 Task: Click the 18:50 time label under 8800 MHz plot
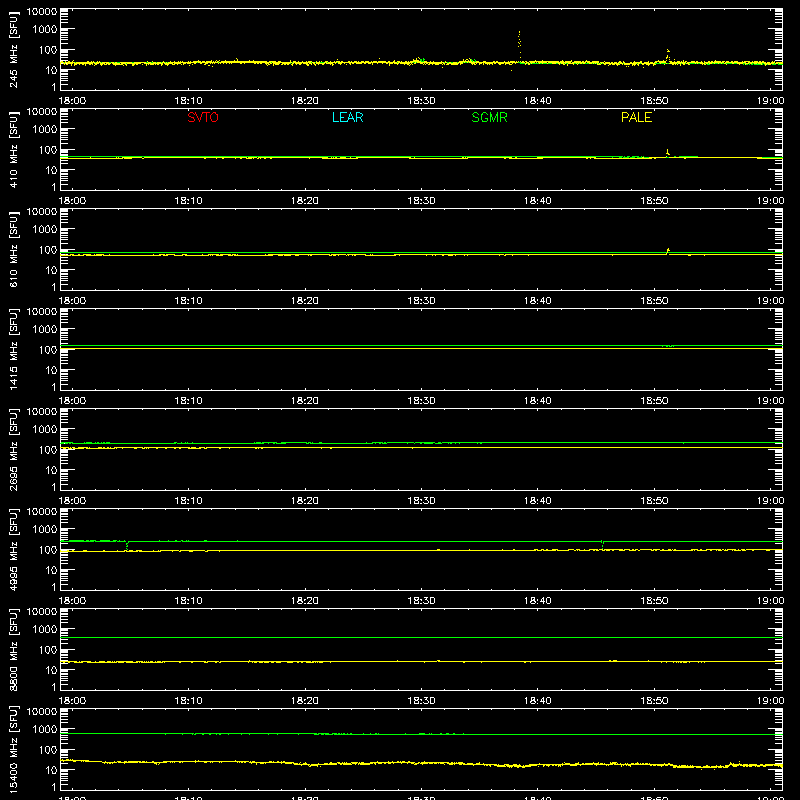tap(654, 701)
